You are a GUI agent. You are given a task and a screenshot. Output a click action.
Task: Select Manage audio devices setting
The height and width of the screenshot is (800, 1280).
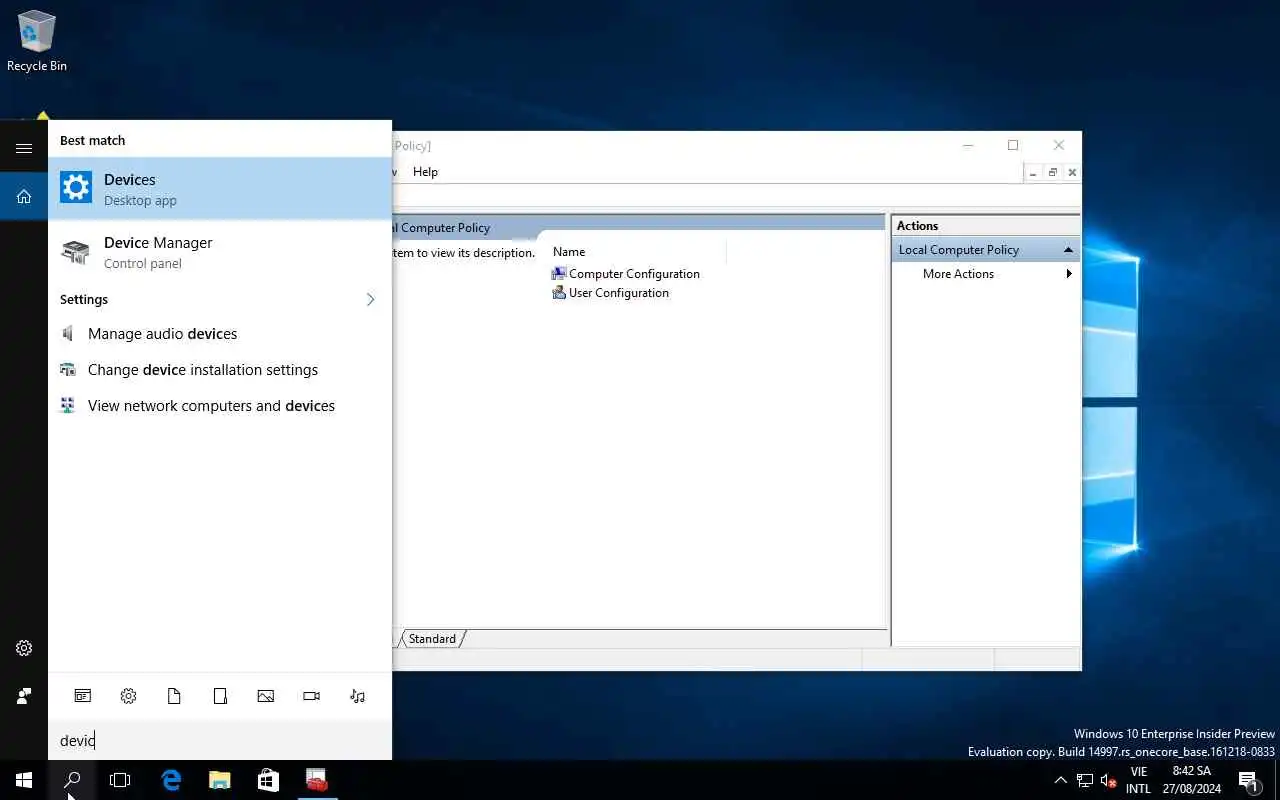[x=220, y=334]
